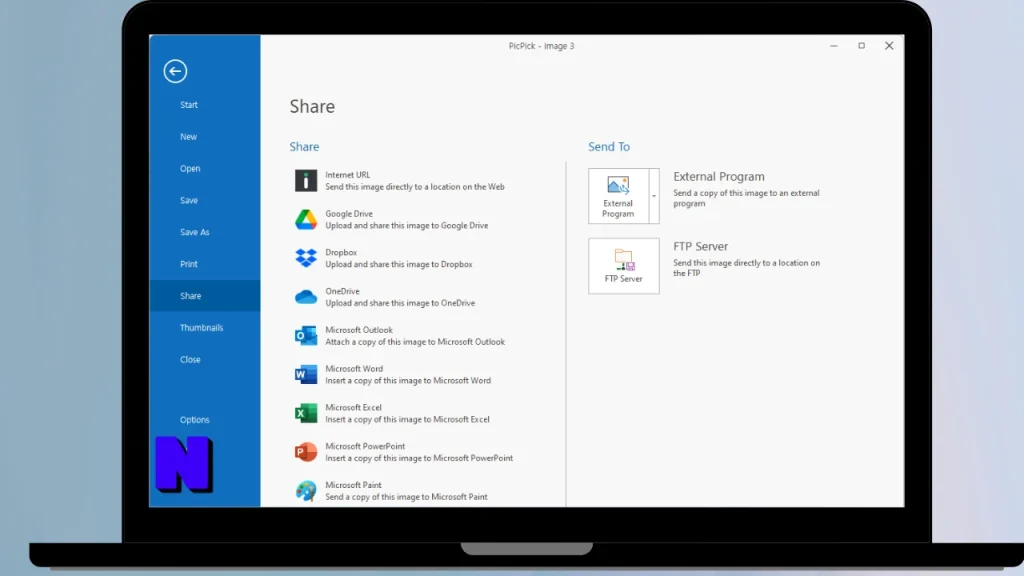
Task: Select New in the sidebar
Action: 188,136
